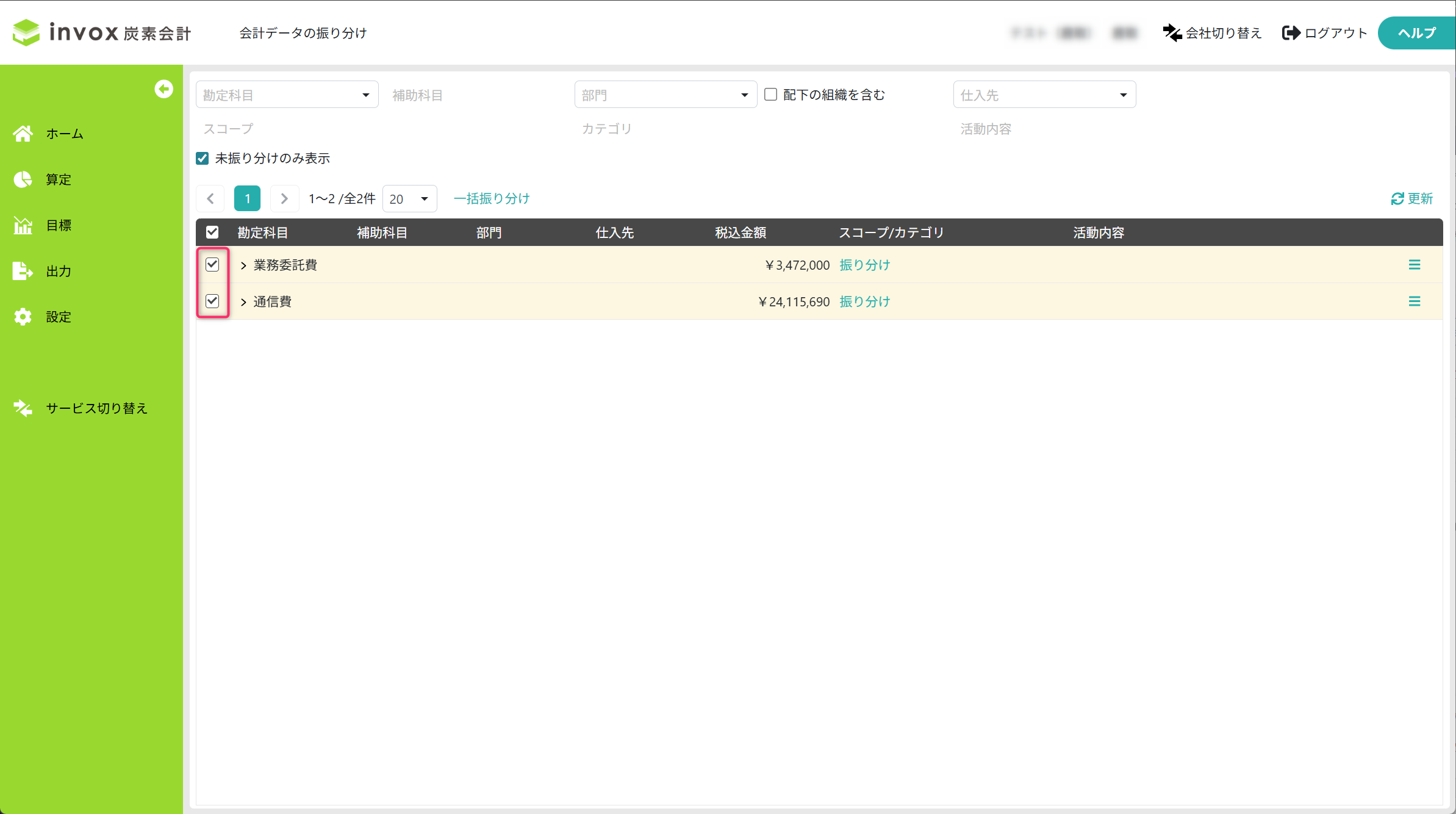Uncheck 未振り分けのみ表示 checkbox
The width and height of the screenshot is (1456, 814).
point(203,159)
